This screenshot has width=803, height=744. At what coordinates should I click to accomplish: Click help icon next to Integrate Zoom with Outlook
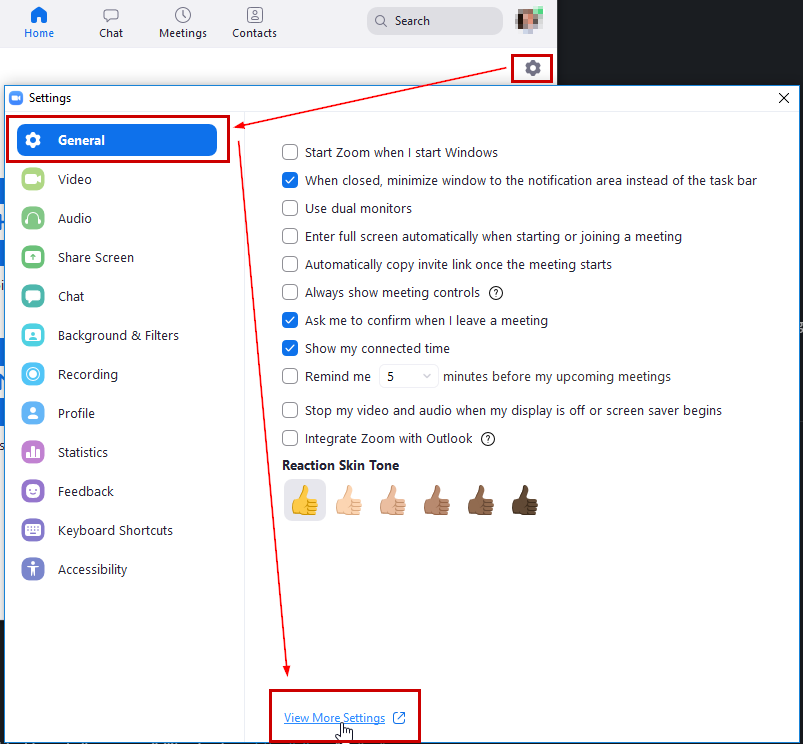[488, 439]
